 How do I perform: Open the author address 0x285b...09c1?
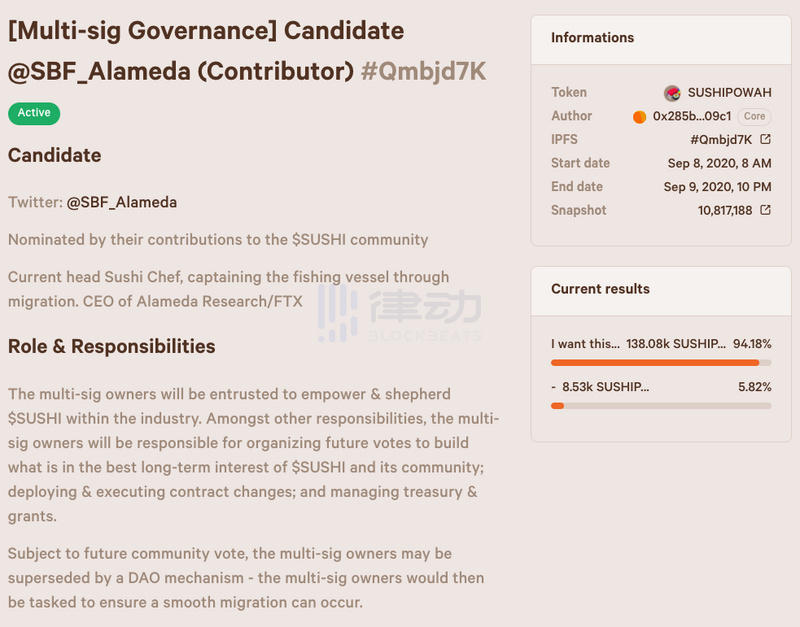[692, 117]
